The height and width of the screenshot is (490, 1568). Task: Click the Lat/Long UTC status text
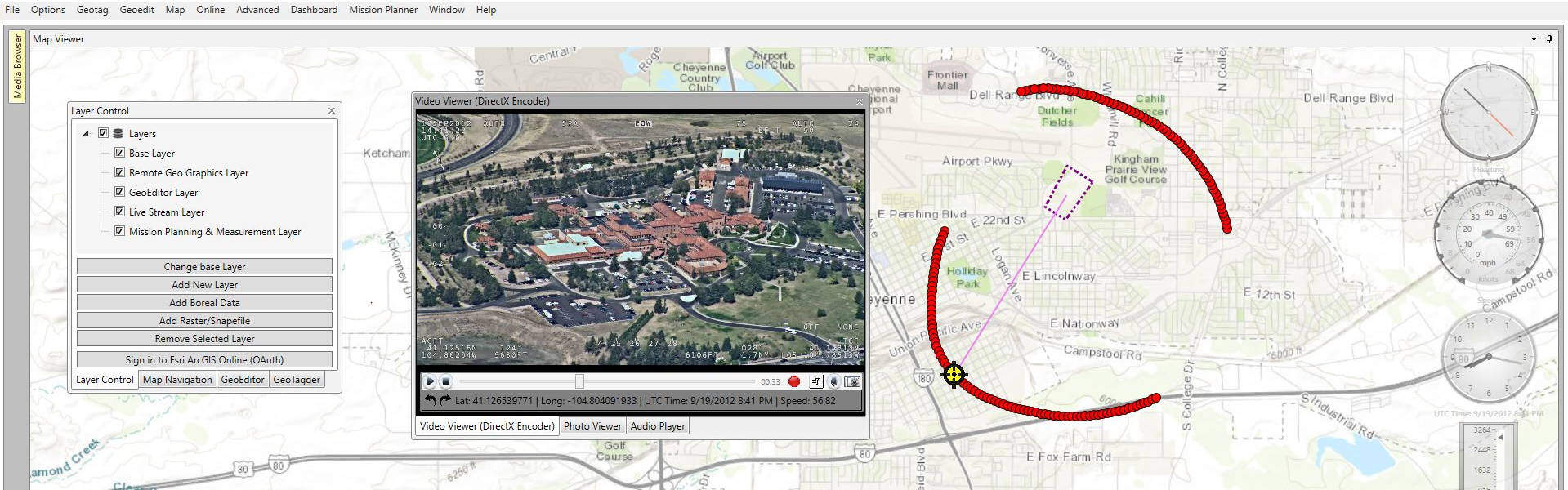[x=645, y=401]
